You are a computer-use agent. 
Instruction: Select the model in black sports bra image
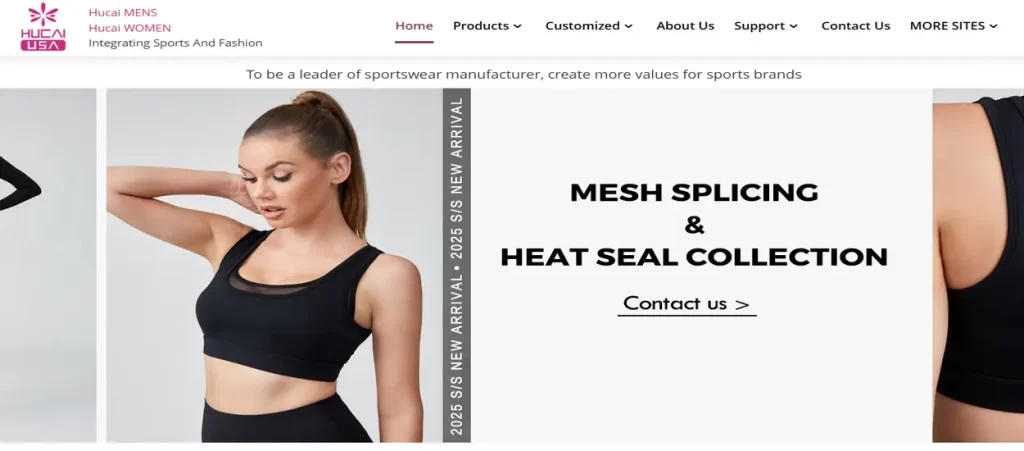click(x=274, y=266)
